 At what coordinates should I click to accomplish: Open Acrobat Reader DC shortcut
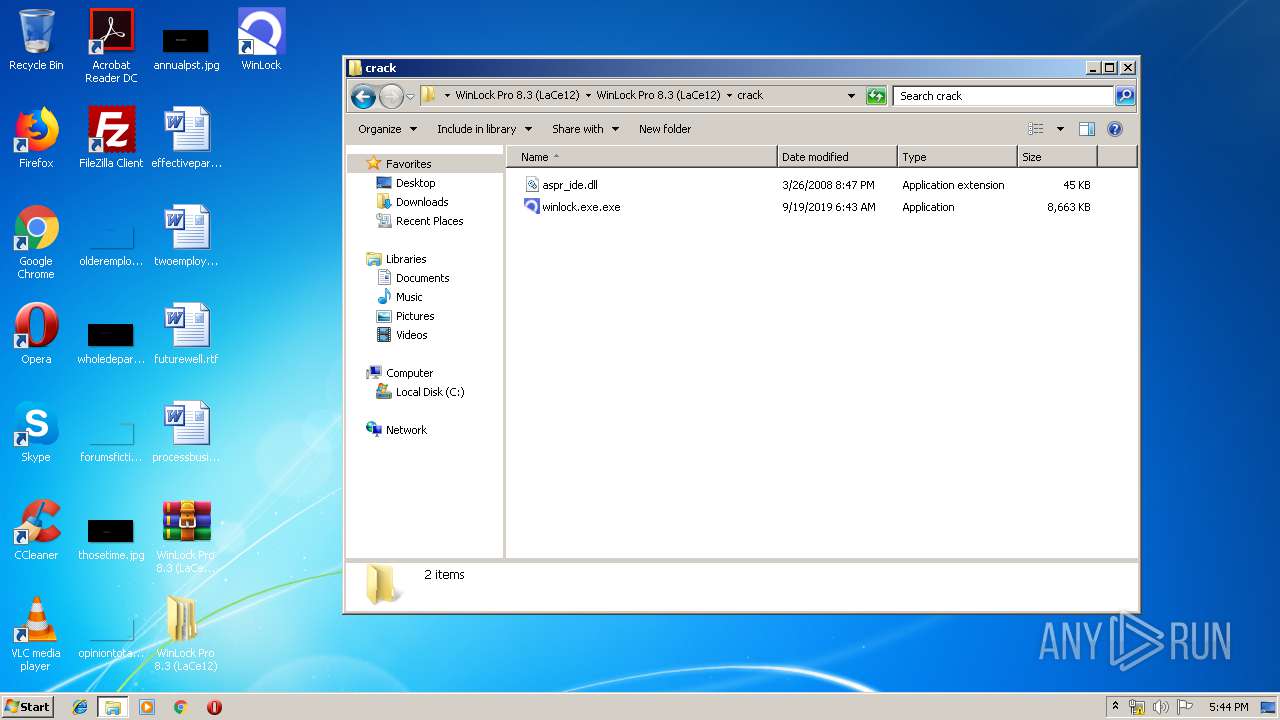coord(111,45)
